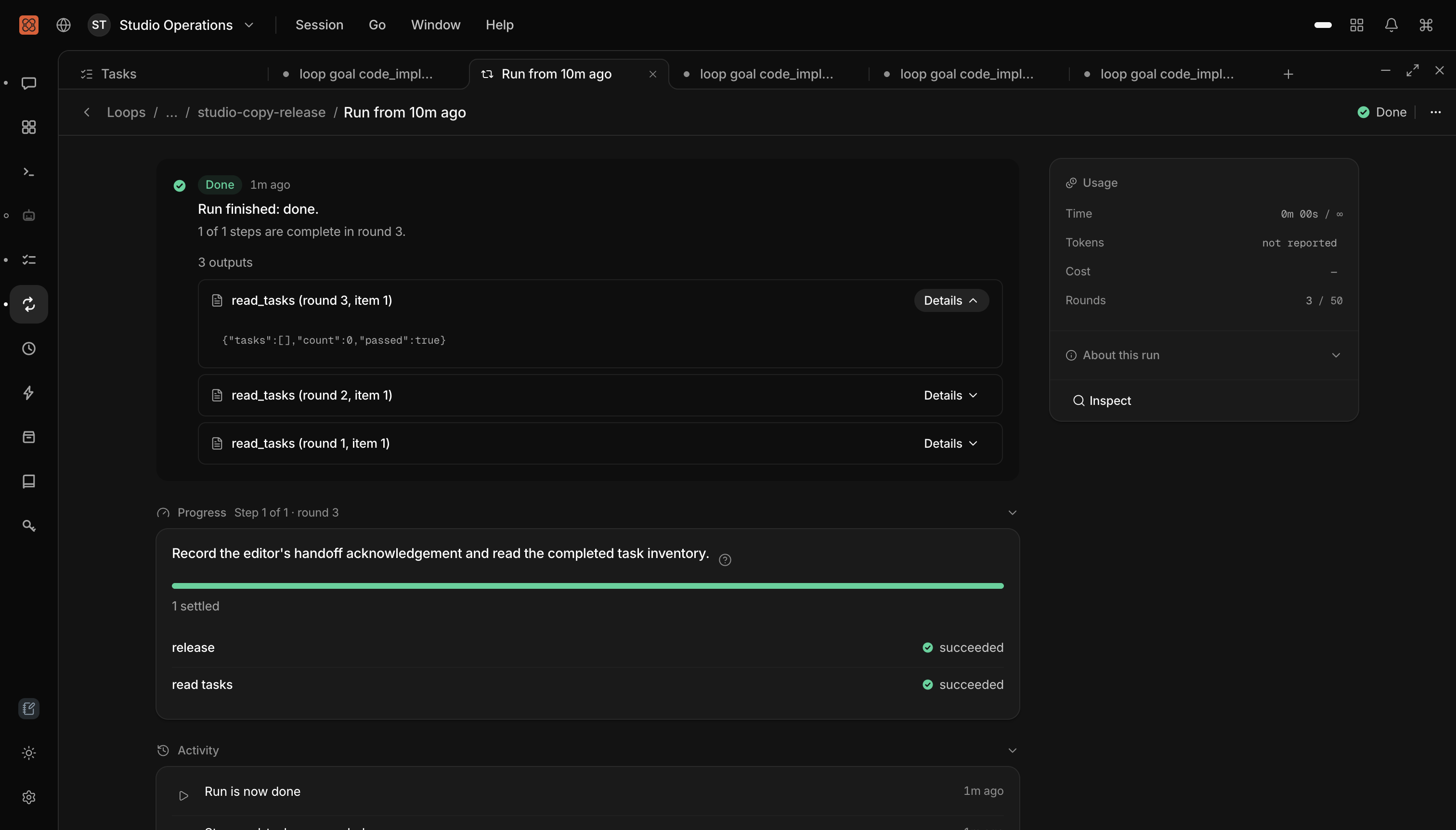Open the Session menu
This screenshot has width=1456, height=830.
click(319, 25)
